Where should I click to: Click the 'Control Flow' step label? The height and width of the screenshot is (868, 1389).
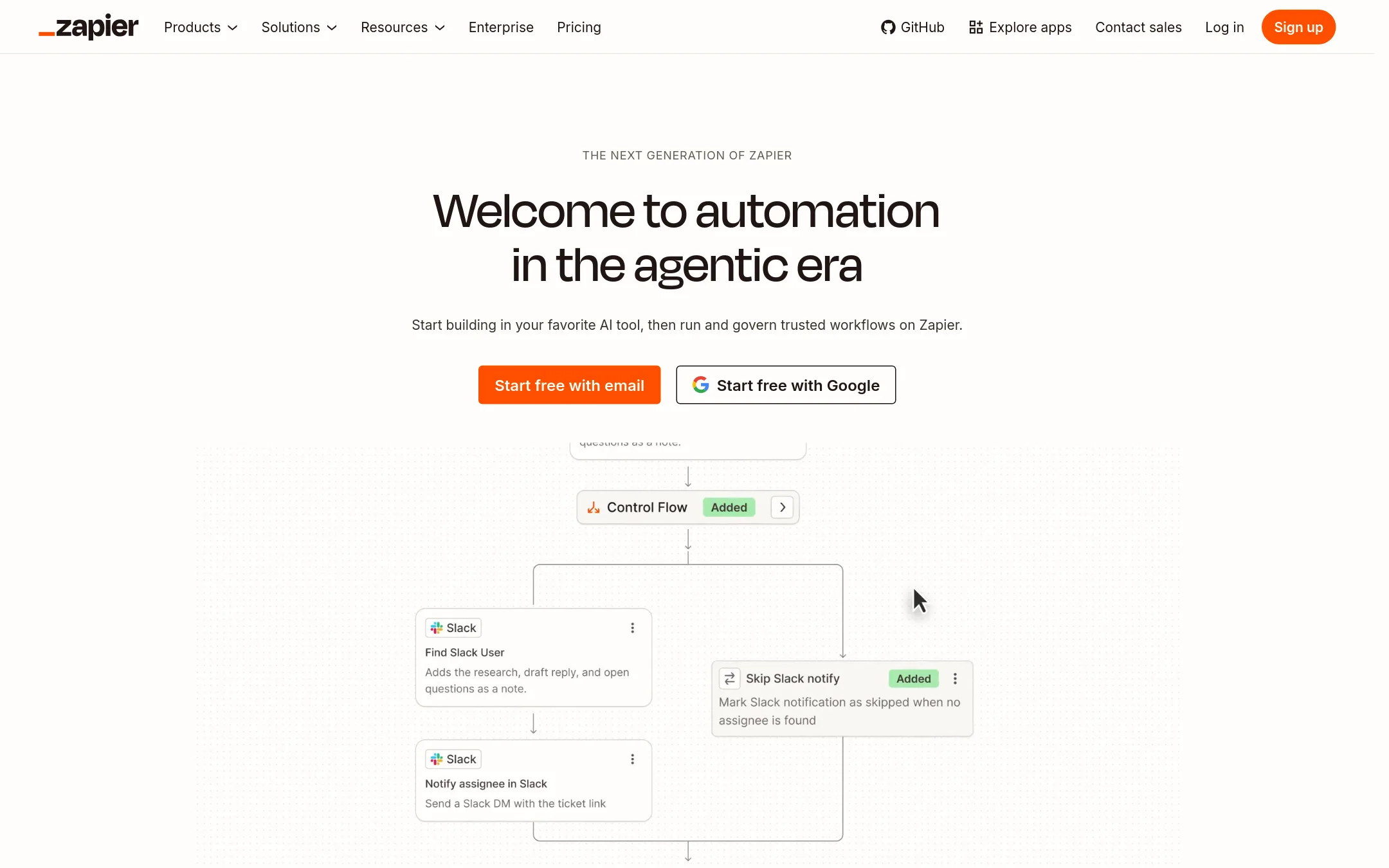647,507
